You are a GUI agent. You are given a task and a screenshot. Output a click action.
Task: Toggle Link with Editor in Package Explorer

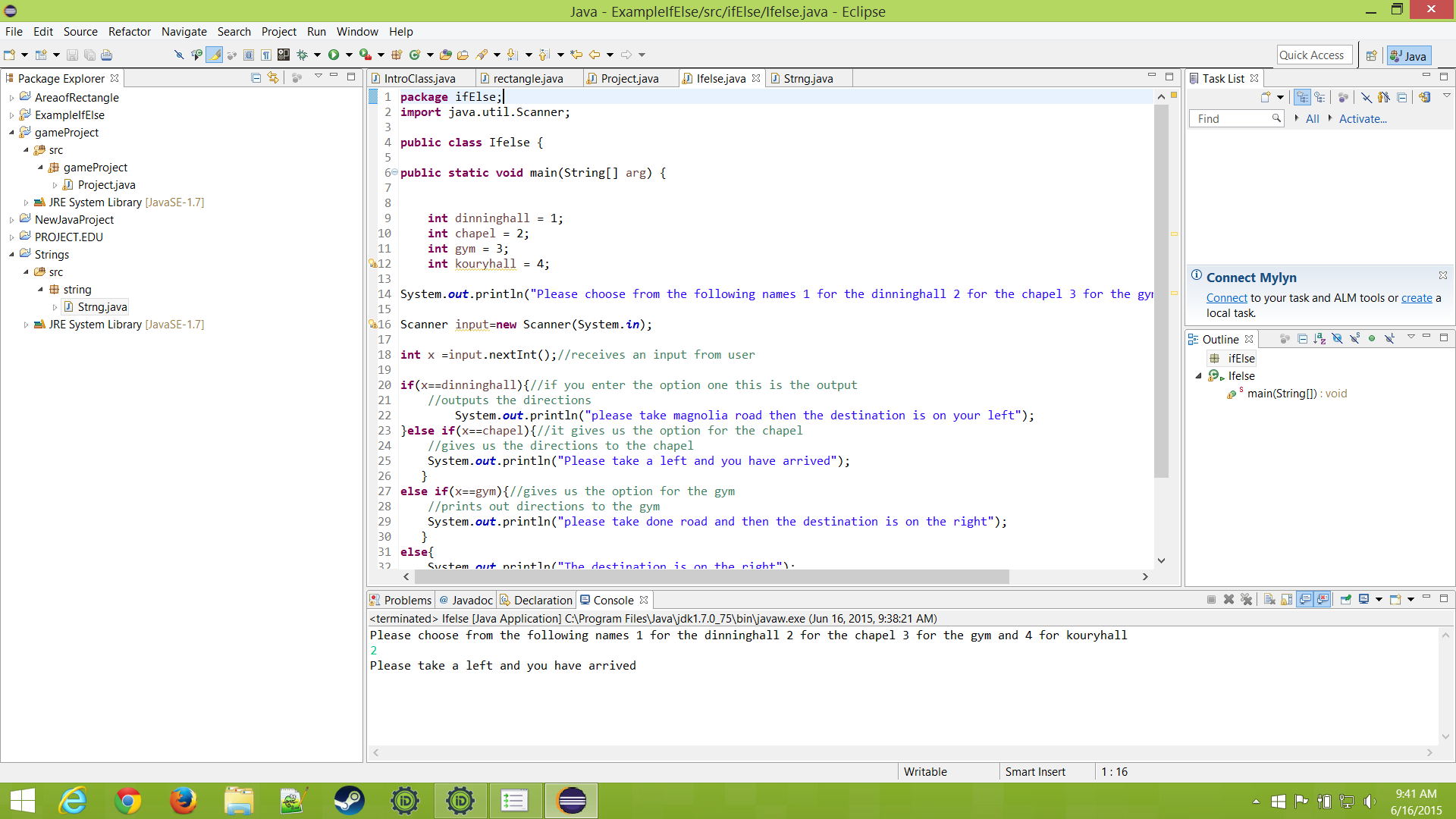273,77
